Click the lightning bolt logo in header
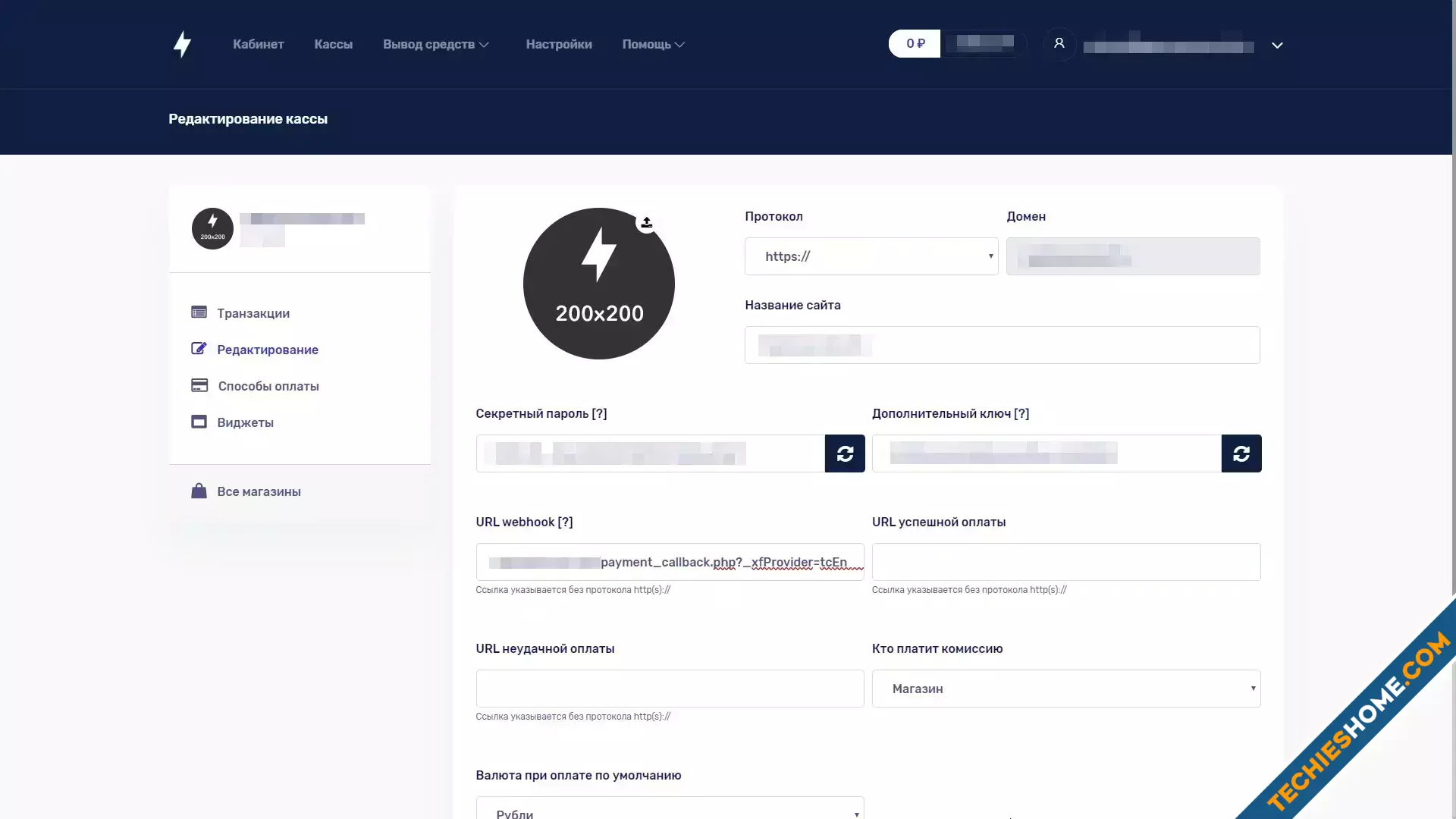This screenshot has width=1456, height=819. tap(182, 45)
